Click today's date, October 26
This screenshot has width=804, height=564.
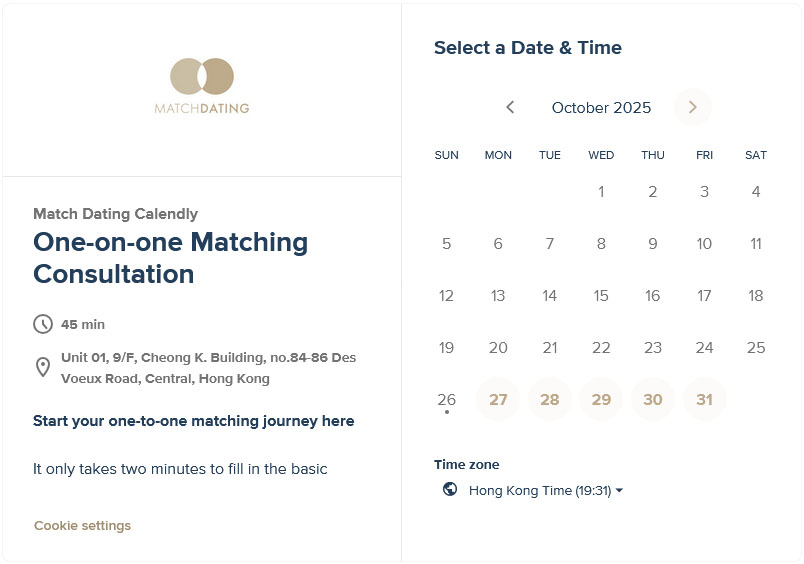click(x=447, y=400)
